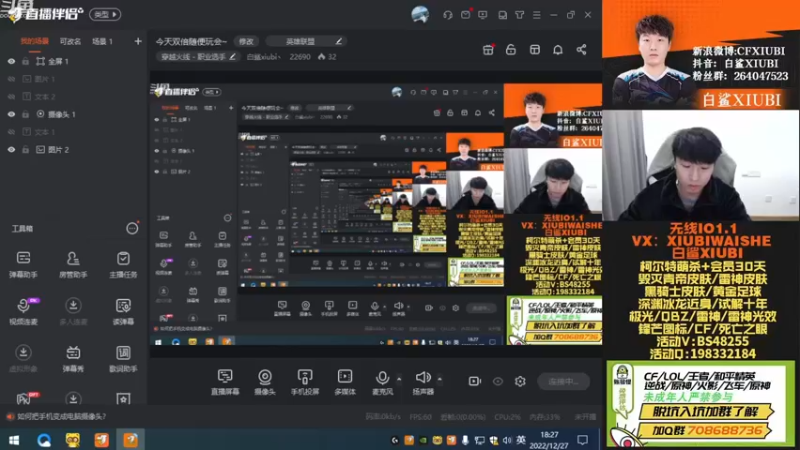Switch to the 场景 1 tab
The width and height of the screenshot is (800, 450).
click(102, 41)
